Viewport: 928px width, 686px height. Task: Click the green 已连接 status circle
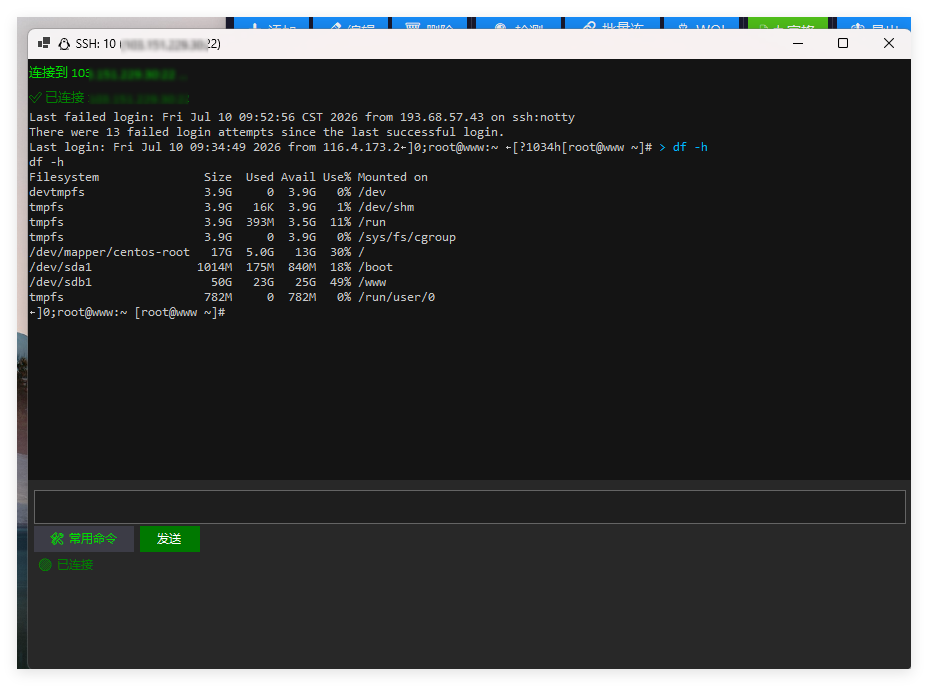point(45,565)
